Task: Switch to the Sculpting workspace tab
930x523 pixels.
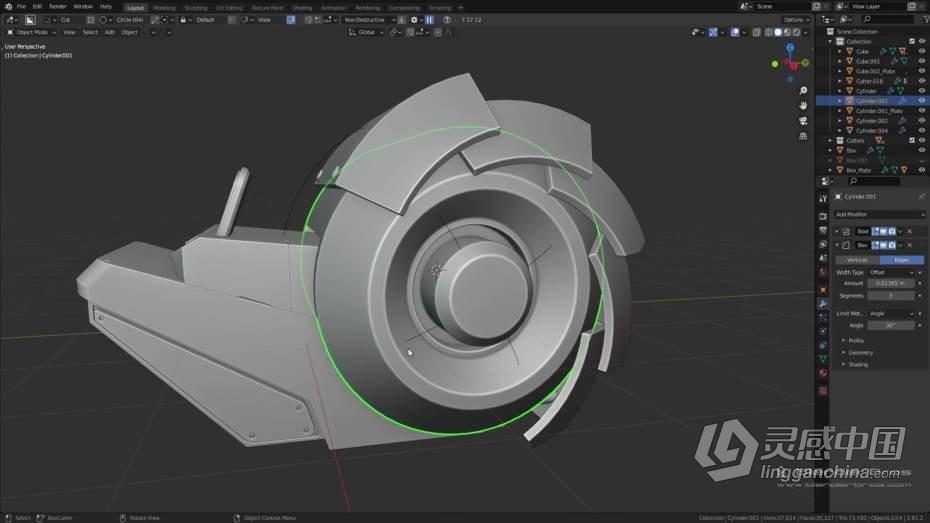Action: click(196, 8)
